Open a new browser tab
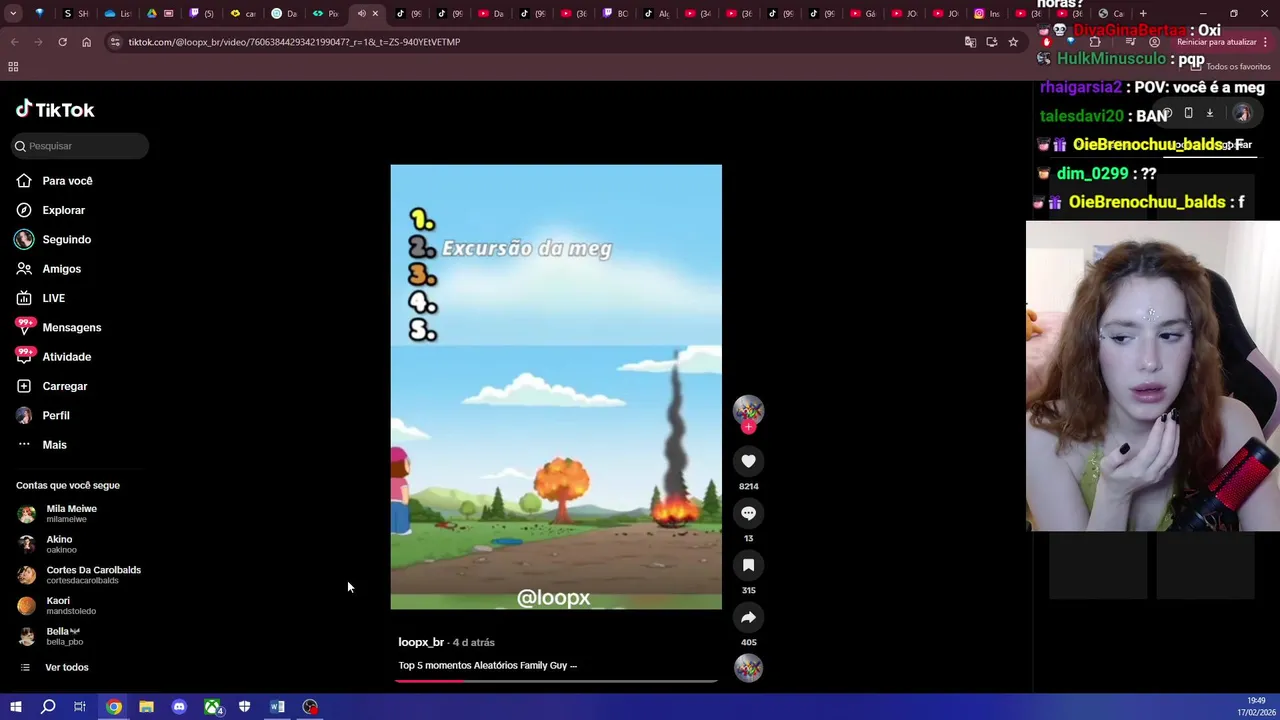 tap(1143, 13)
